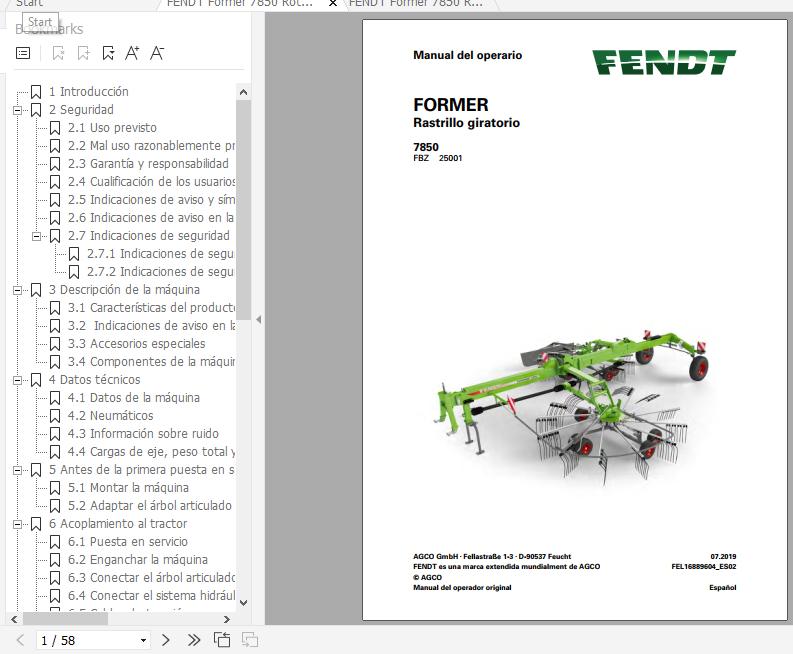Click the next view icon

[x=250, y=640]
